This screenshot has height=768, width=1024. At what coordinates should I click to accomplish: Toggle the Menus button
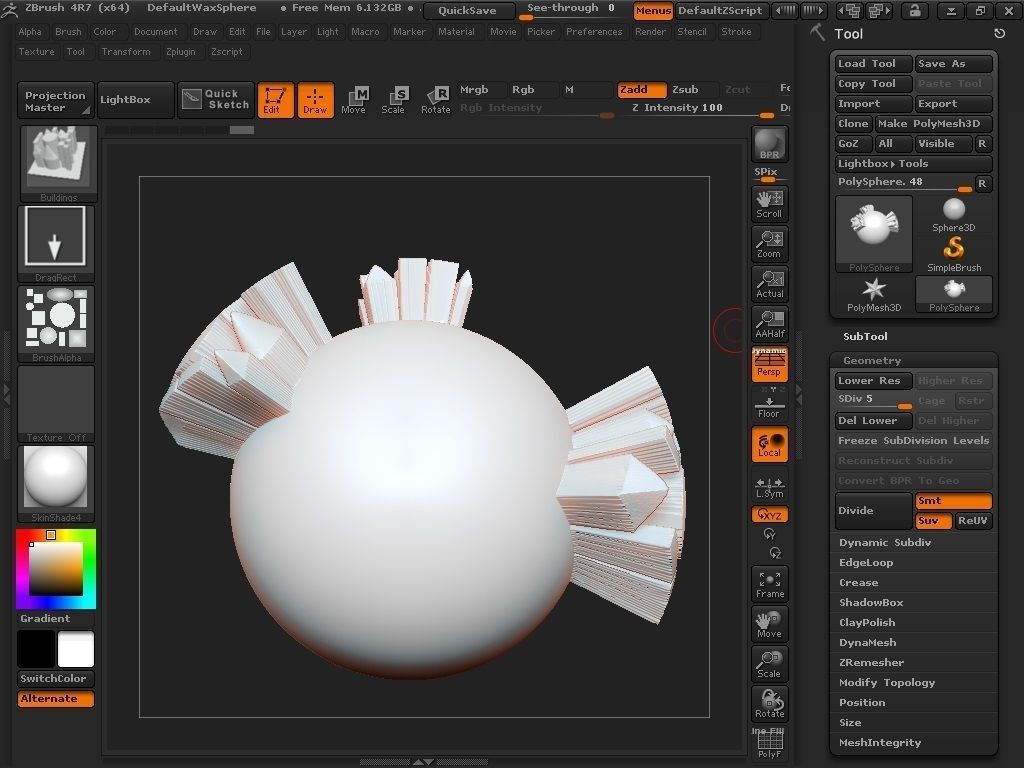(653, 10)
